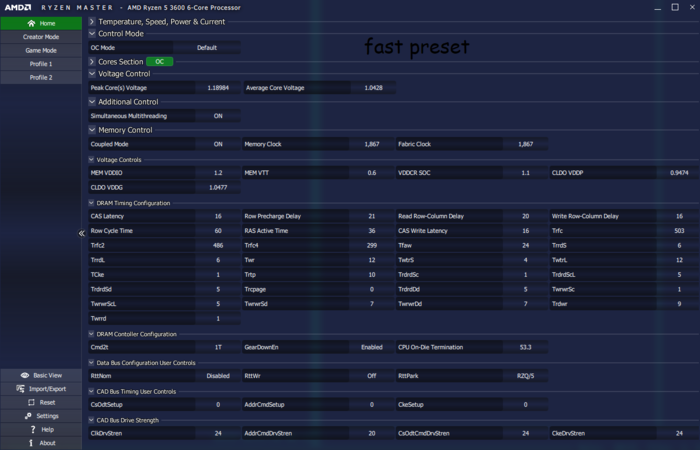The image size is (700, 450).
Task: Click AddrCmdDrvStren value 20
Action: click(371, 433)
